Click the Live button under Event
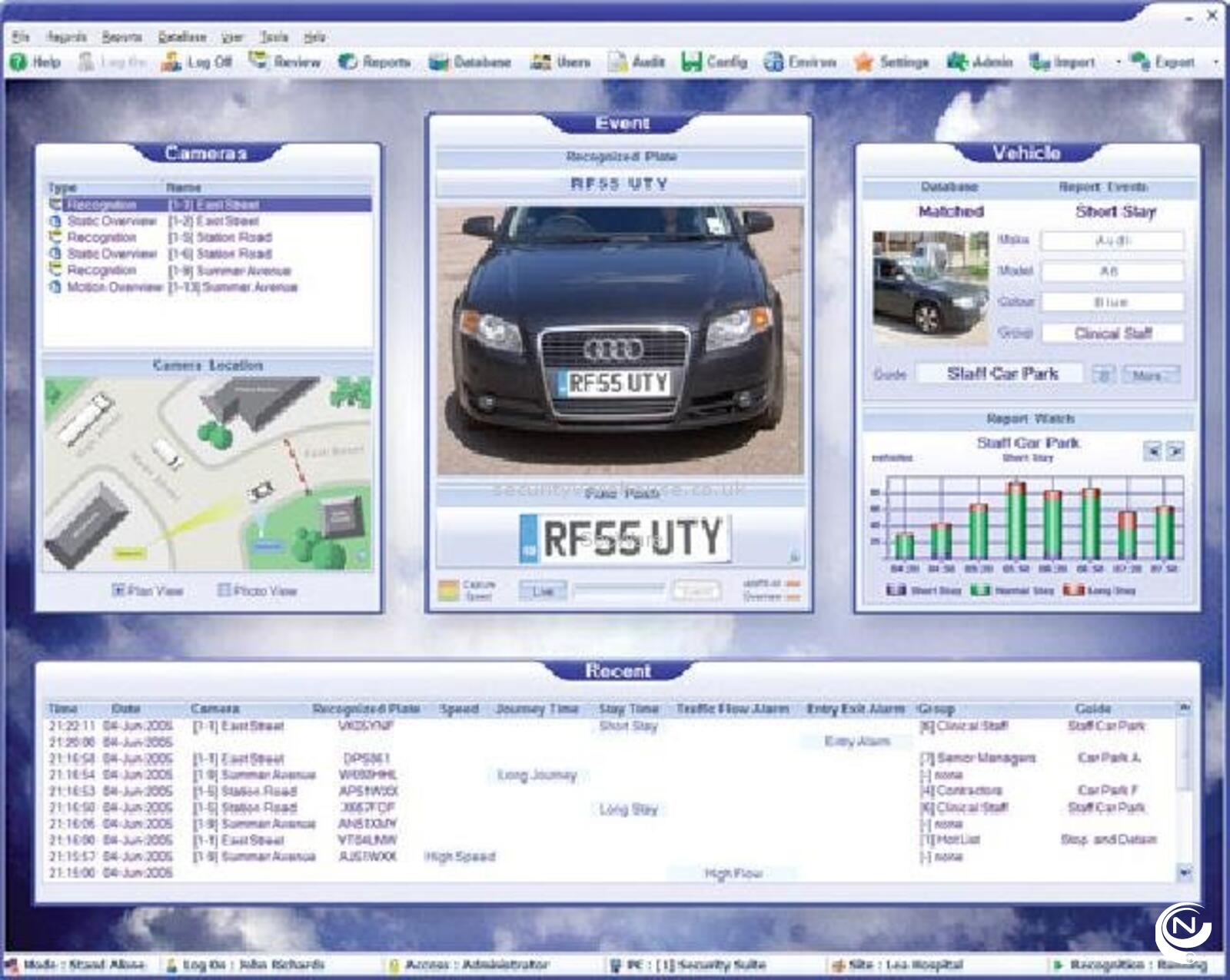 [x=543, y=590]
